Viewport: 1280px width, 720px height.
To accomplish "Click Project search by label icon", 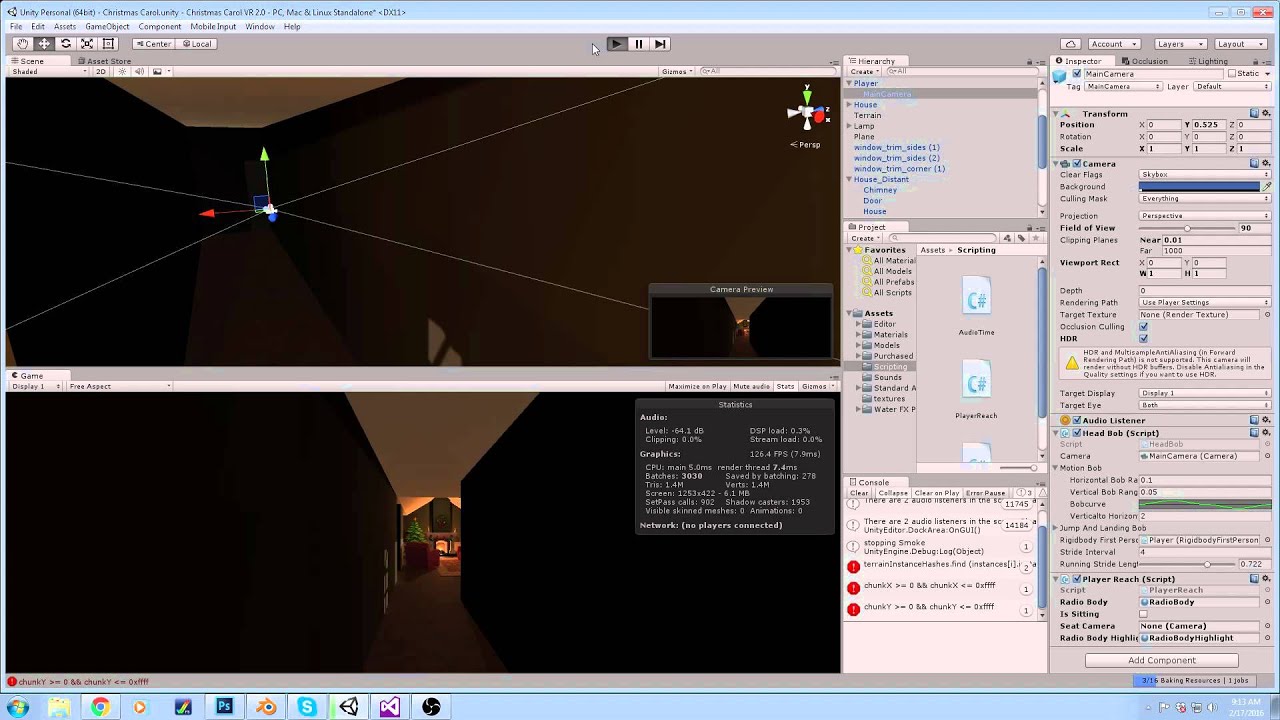I will click(x=1020, y=239).
